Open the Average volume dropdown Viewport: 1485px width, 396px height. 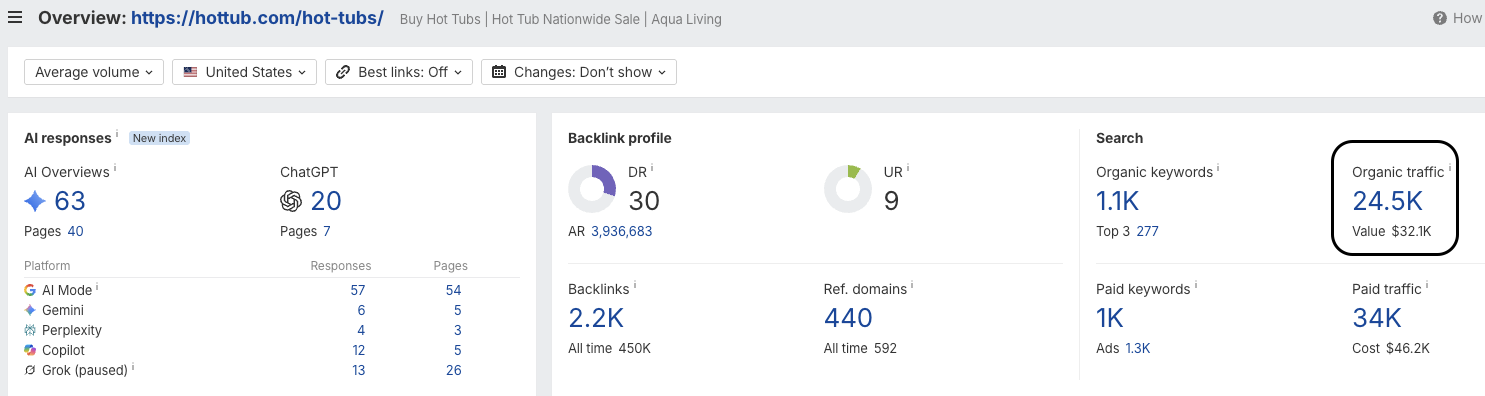coord(94,72)
